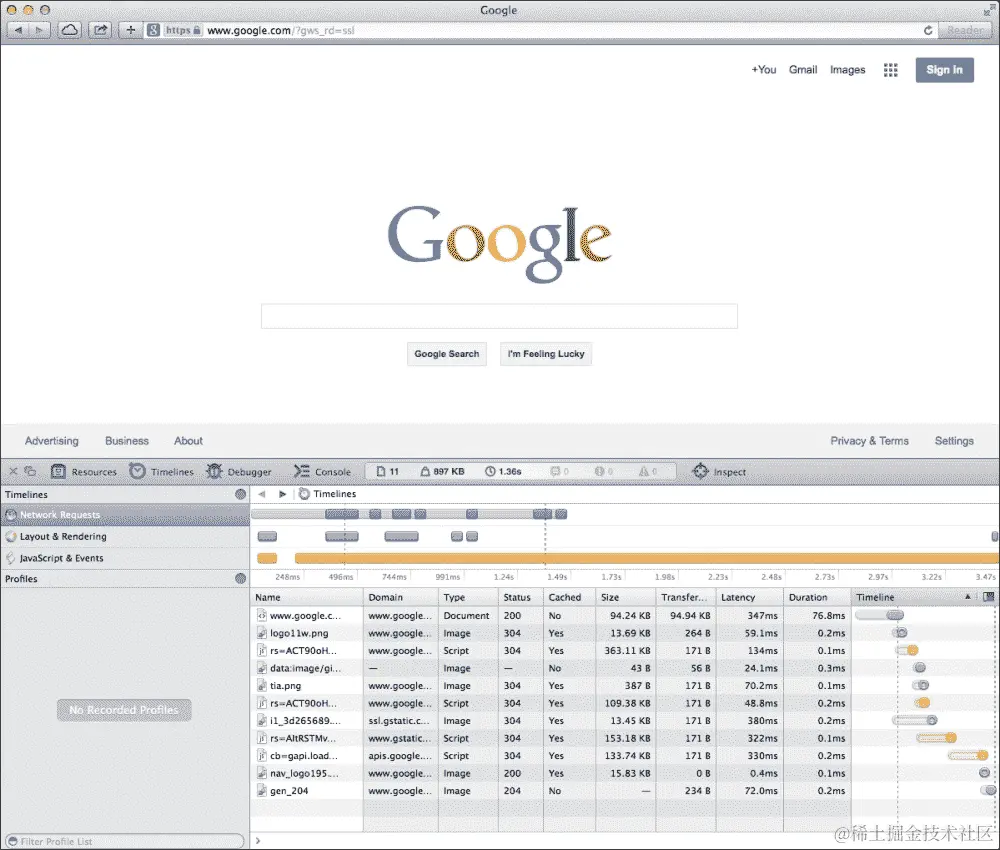Go forward with the Safari forward arrow

39,30
